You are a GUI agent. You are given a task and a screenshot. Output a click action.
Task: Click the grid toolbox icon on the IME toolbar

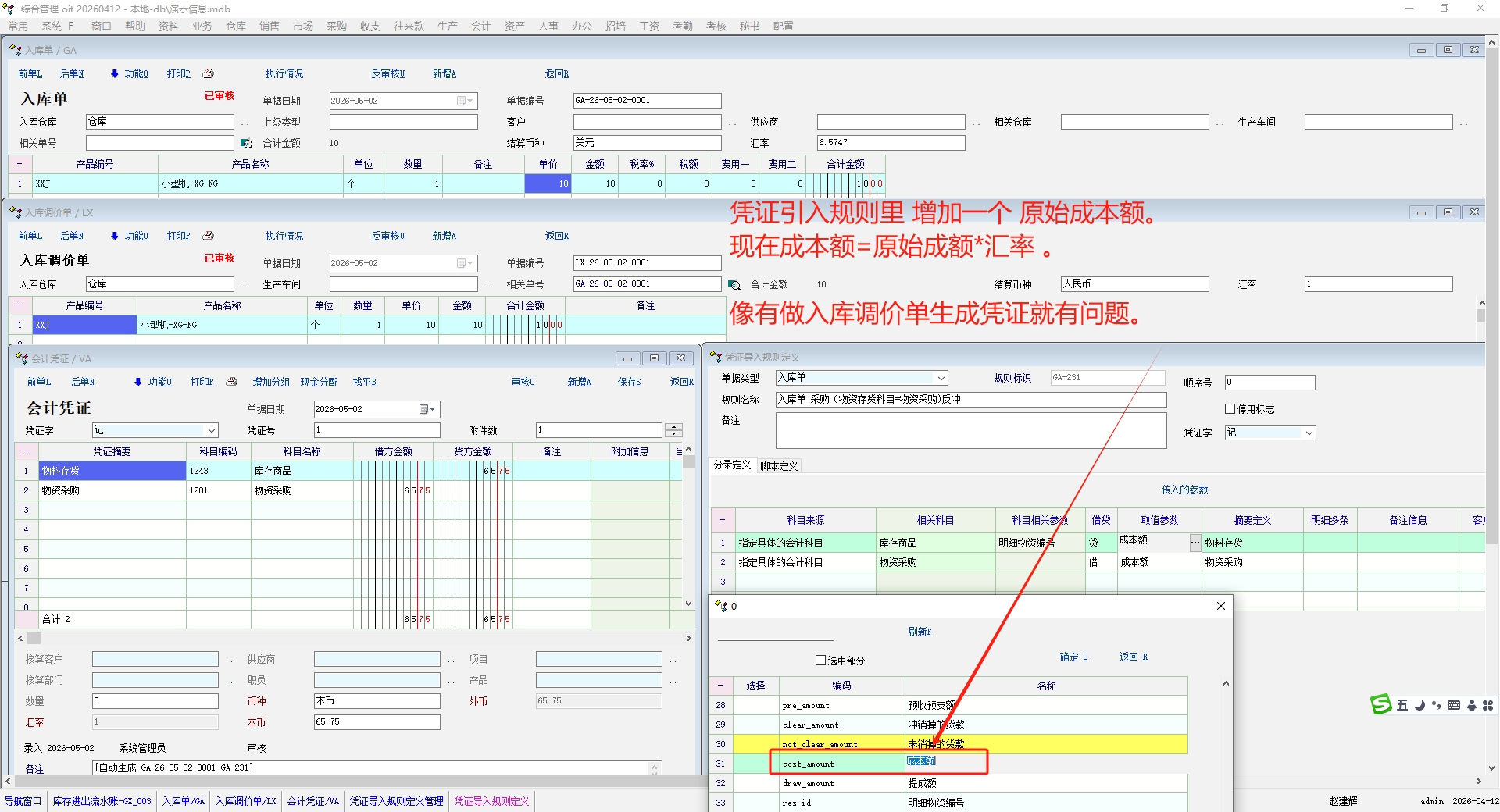(1488, 705)
